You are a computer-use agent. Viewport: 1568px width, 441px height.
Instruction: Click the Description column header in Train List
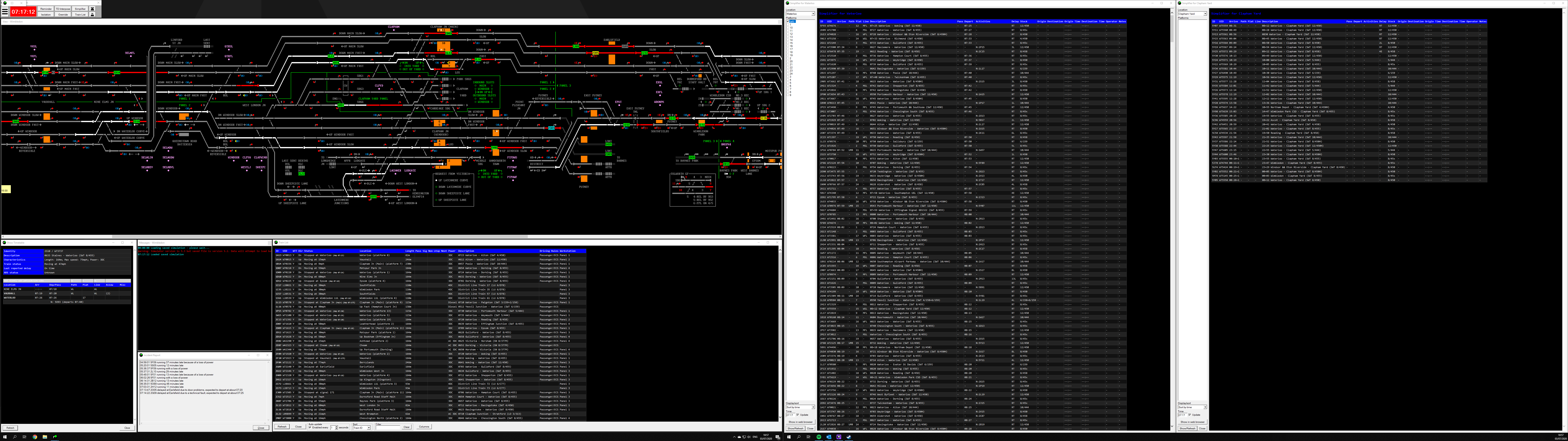499,251
